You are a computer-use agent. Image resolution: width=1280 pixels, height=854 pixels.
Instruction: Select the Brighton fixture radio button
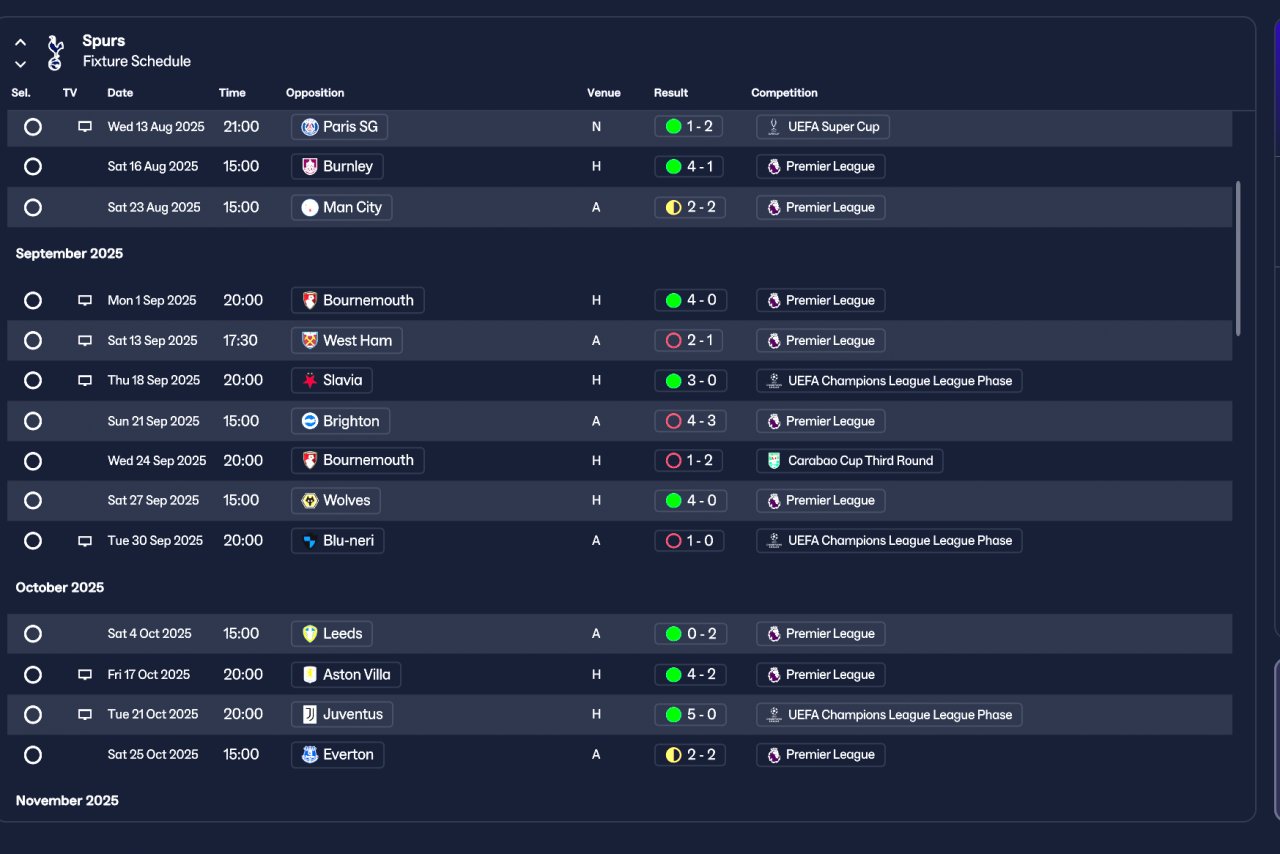(x=33, y=421)
